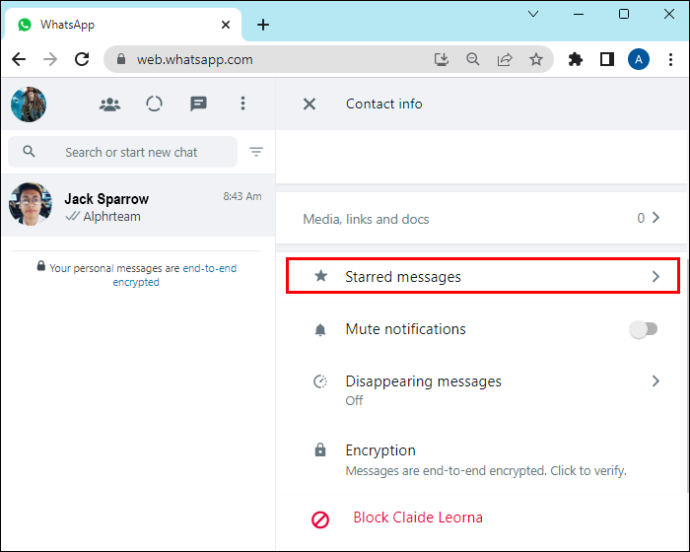
Task: Toggle the Mute notifications switch
Action: coord(643,329)
